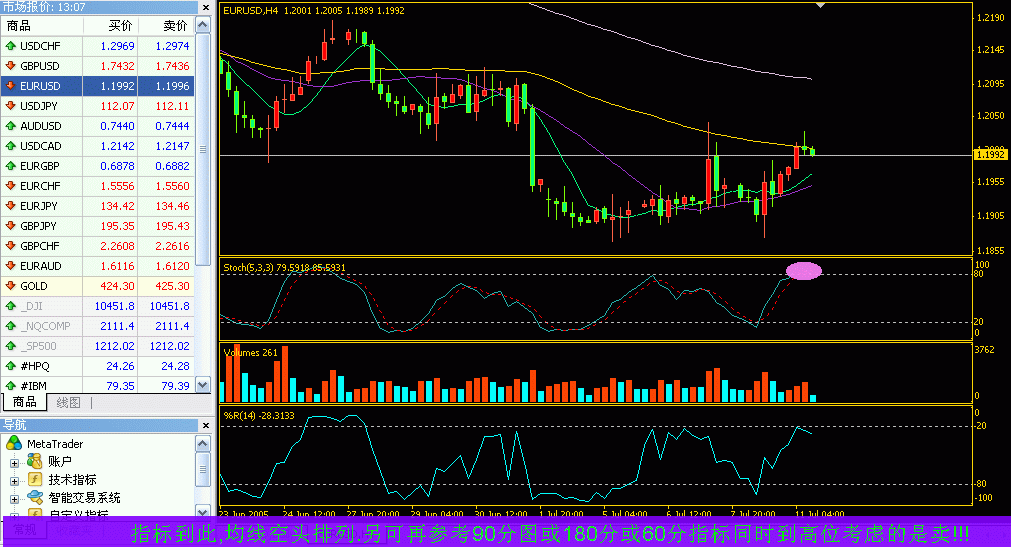The image size is (1011, 547).
Task: Click the EURAUD red down-arrow icon
Action: [x=10, y=266]
